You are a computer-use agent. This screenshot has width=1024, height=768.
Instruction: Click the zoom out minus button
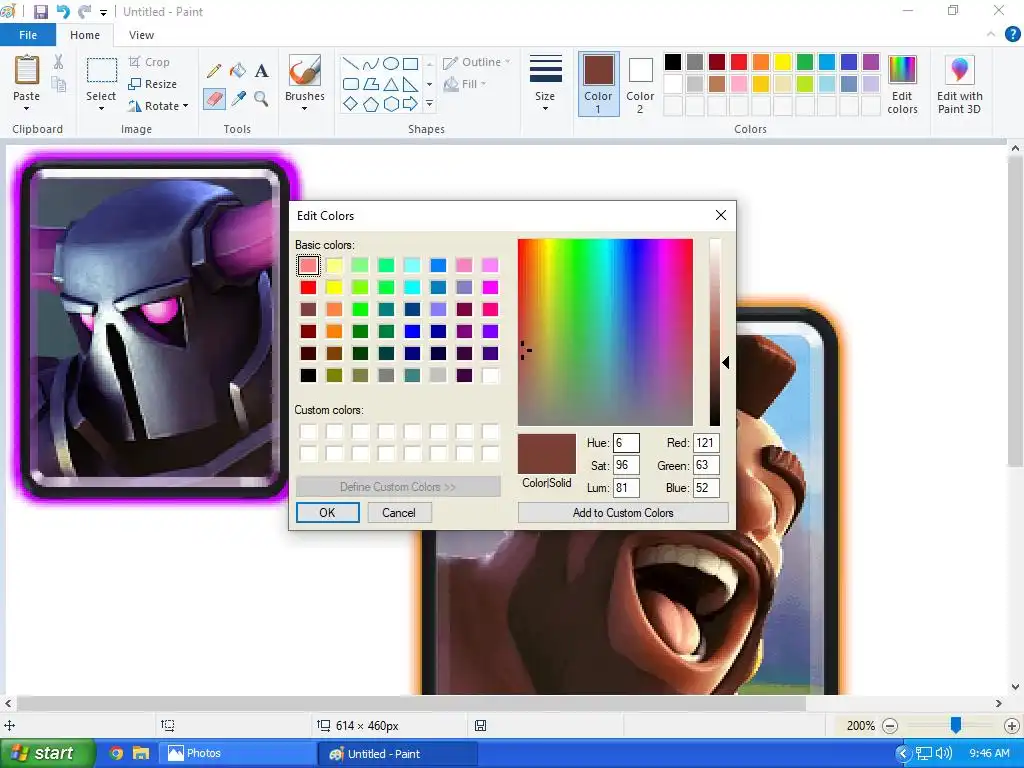point(889,726)
